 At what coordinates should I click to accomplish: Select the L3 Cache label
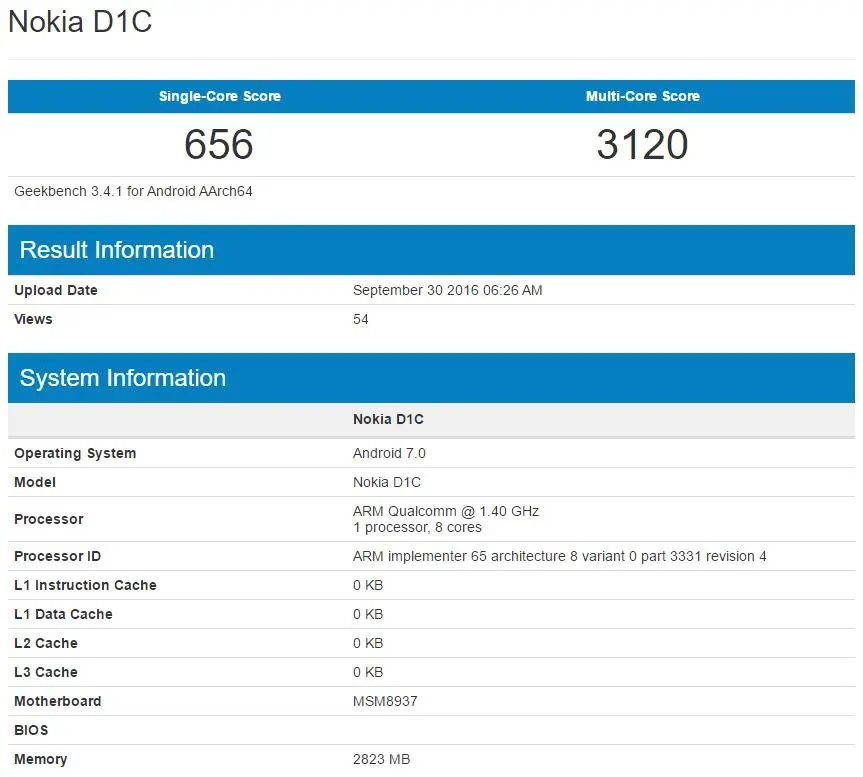pyautogui.click(x=46, y=672)
